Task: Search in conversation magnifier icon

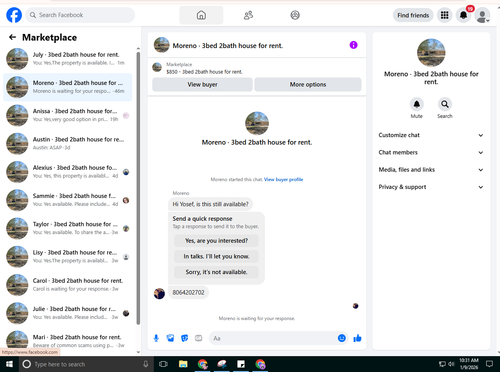Action: point(445,104)
